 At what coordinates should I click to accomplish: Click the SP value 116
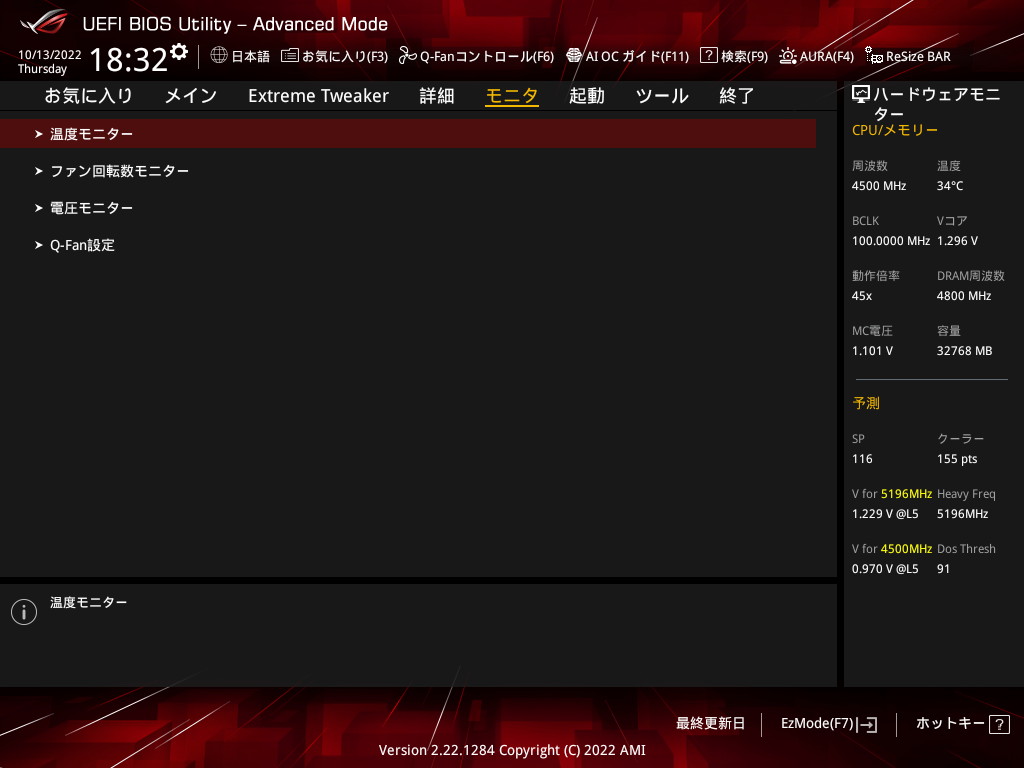coord(862,459)
